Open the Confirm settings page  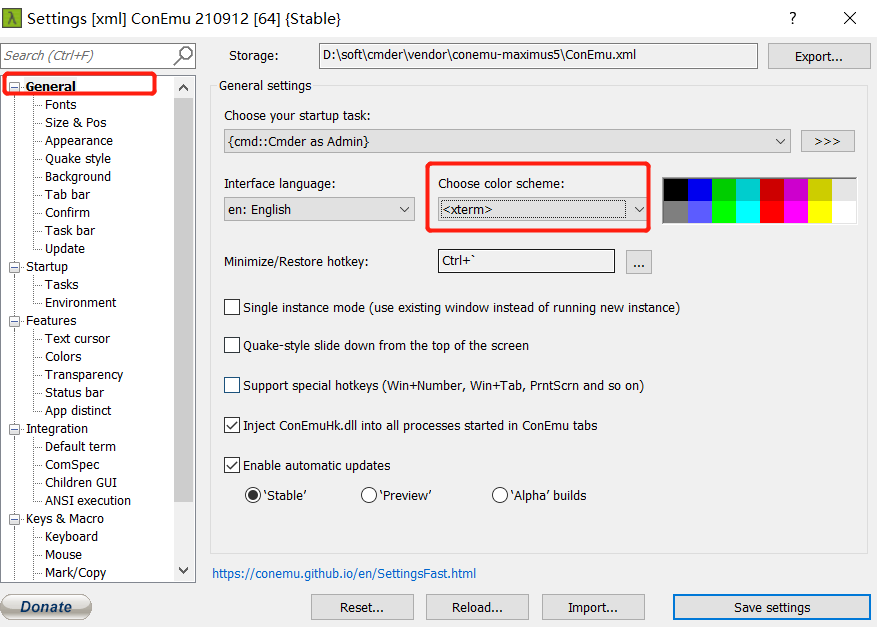pyautogui.click(x=67, y=213)
